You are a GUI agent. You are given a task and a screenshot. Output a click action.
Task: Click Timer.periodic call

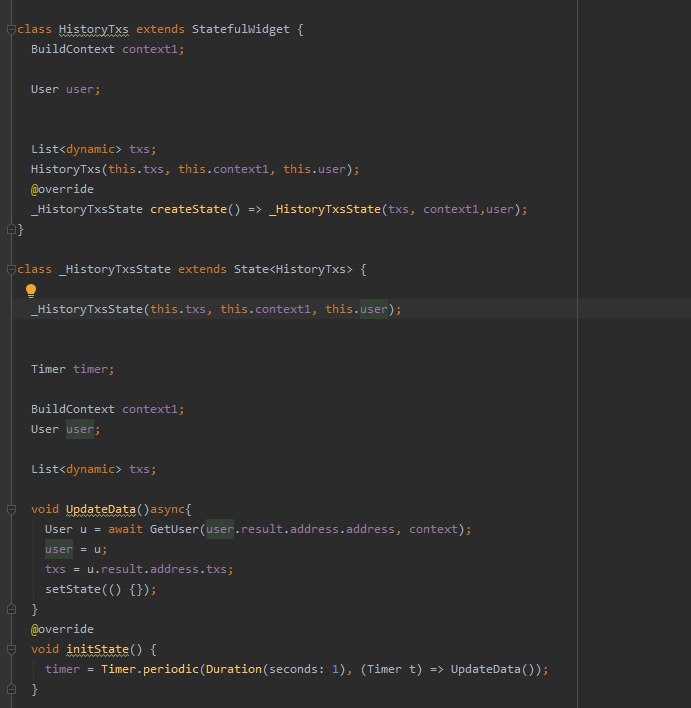coord(149,669)
